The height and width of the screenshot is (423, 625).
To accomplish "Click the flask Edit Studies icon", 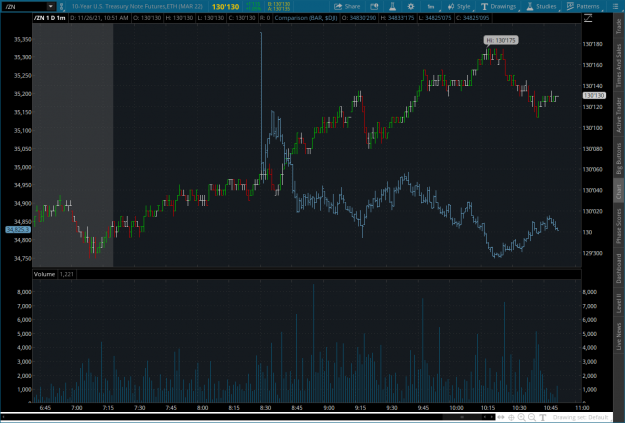I will (392, 6).
